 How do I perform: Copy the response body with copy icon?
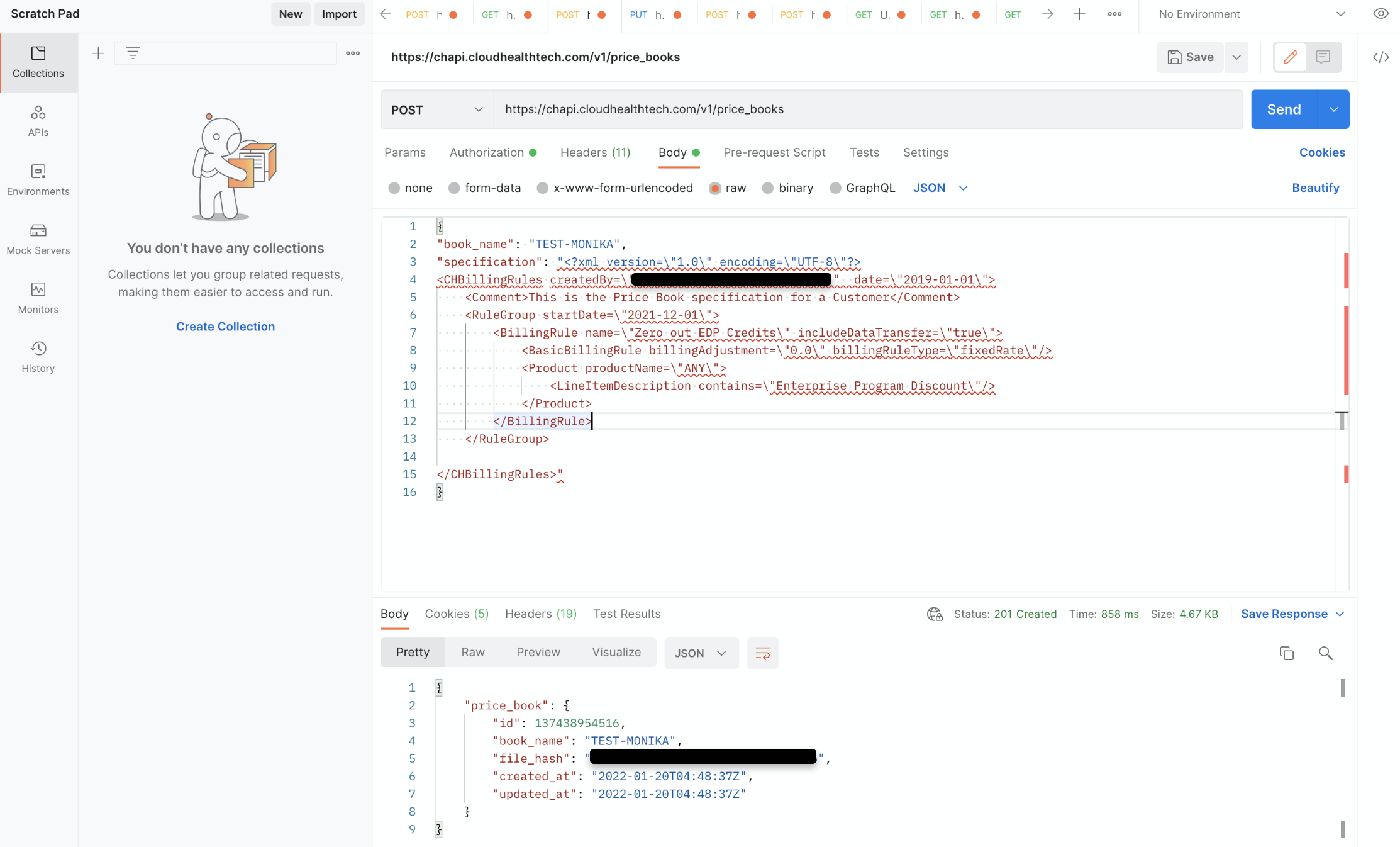1286,653
